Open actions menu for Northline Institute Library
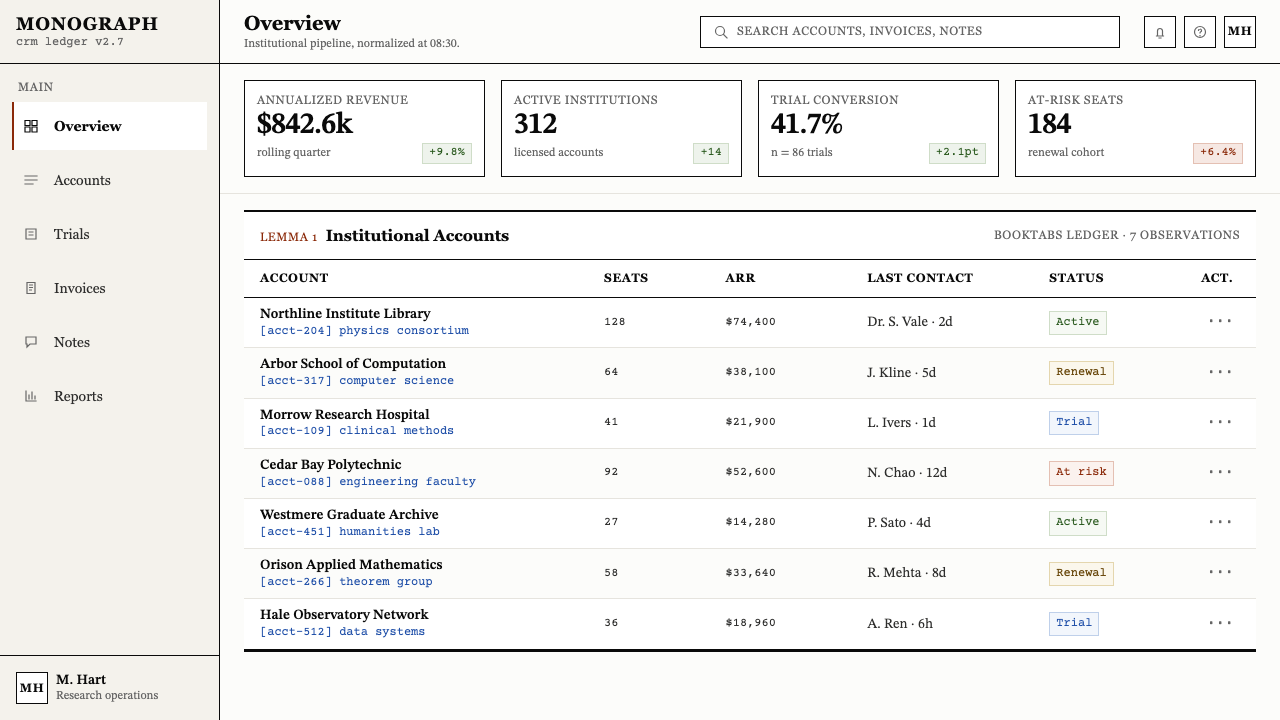The image size is (1280, 720). point(1220,322)
